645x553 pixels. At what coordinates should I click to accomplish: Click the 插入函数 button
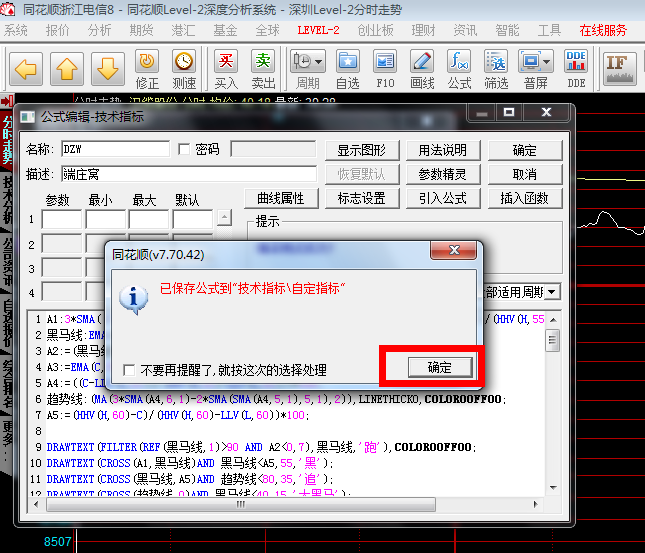(x=524, y=198)
